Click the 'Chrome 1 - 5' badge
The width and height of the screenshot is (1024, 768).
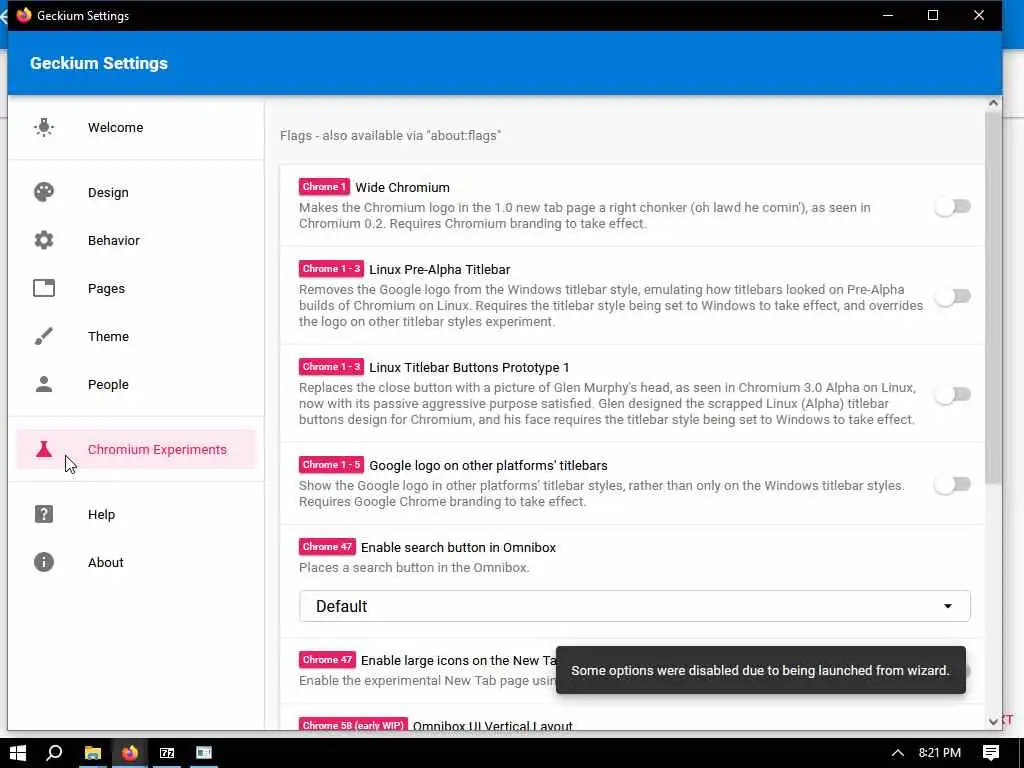click(331, 464)
